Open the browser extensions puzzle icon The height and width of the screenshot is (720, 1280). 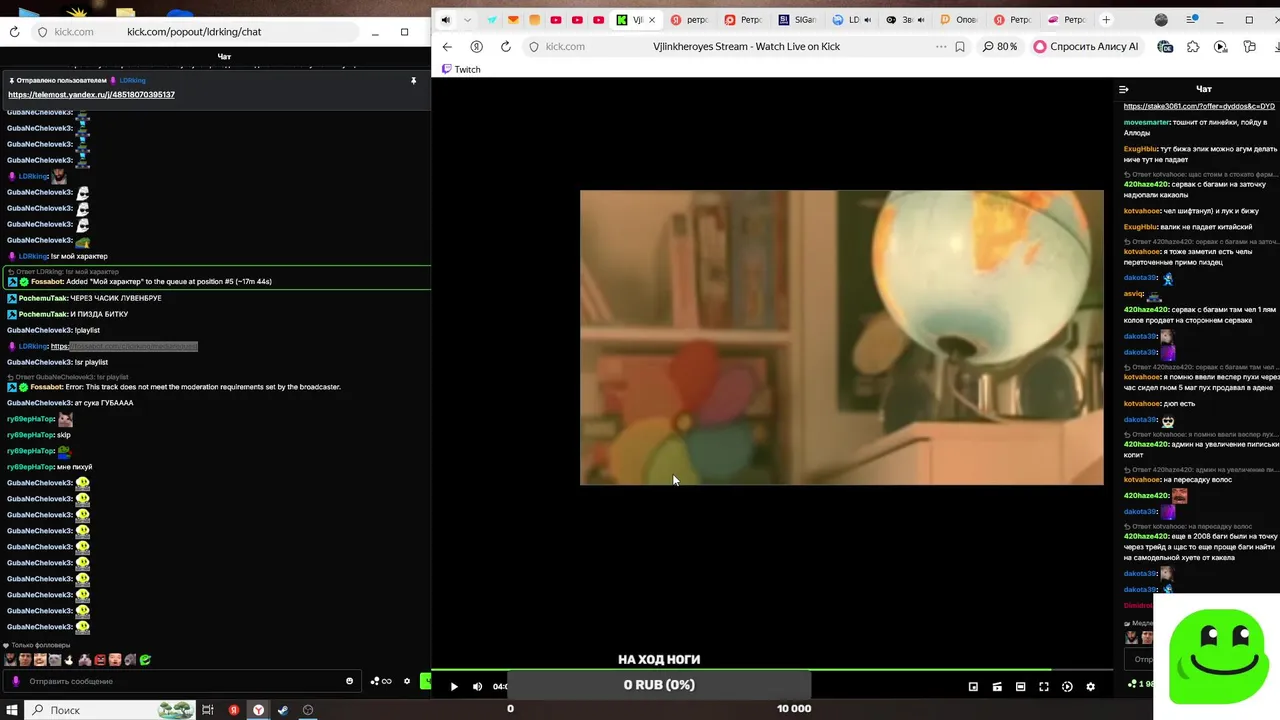tap(1193, 46)
